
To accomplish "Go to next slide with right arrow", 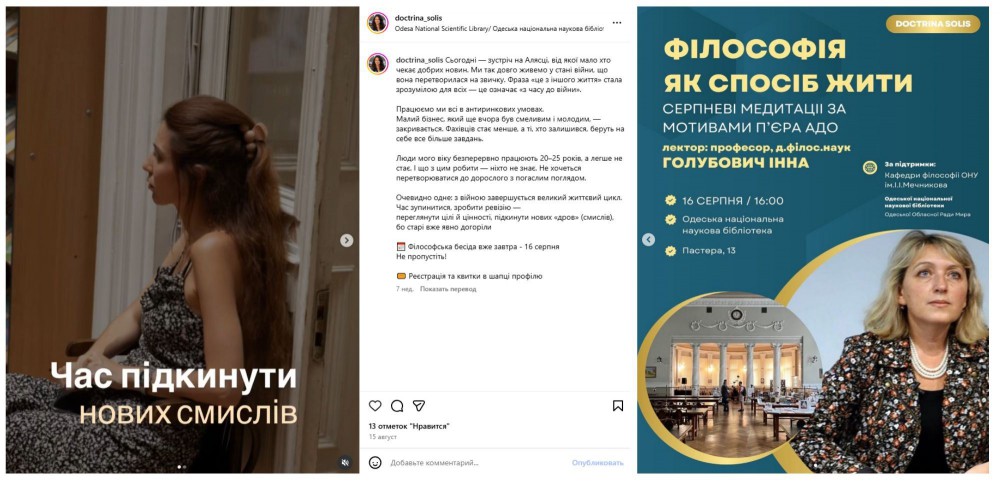I will [346, 241].
